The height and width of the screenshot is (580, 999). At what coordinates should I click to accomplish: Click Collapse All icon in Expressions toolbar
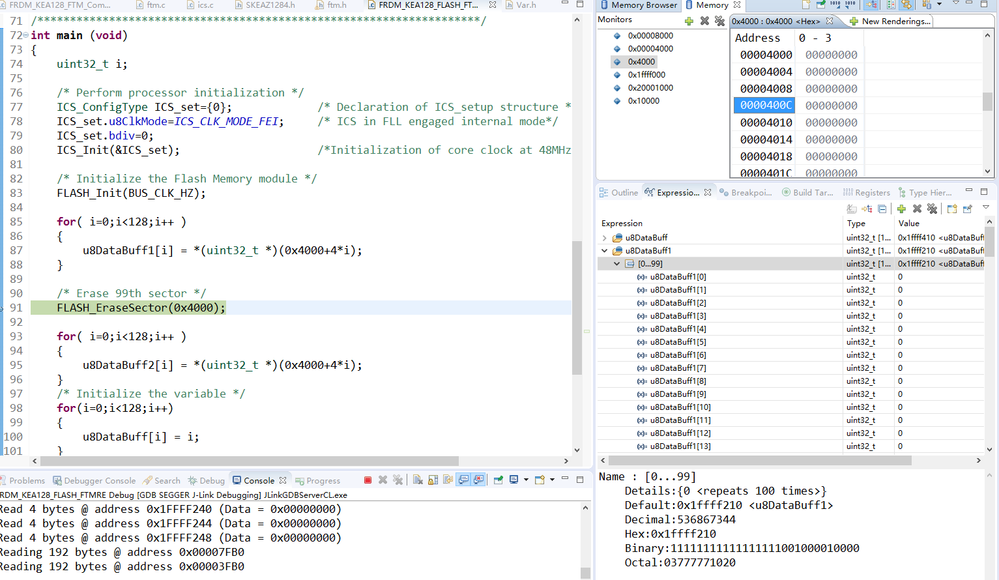pyautogui.click(x=882, y=209)
